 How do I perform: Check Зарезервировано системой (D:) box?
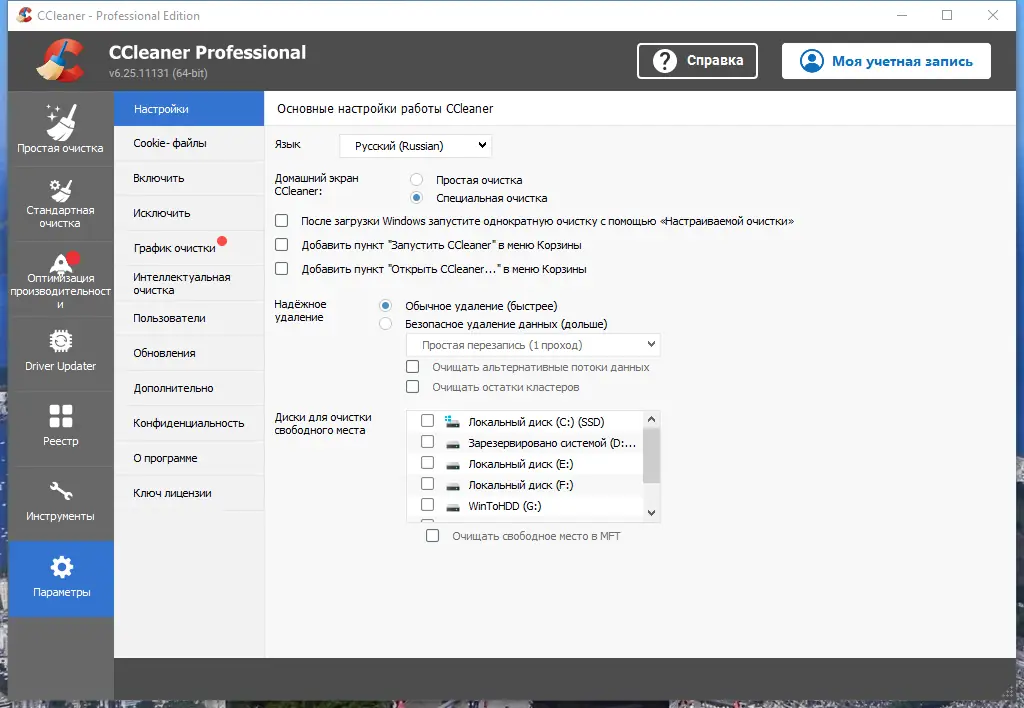(x=428, y=442)
